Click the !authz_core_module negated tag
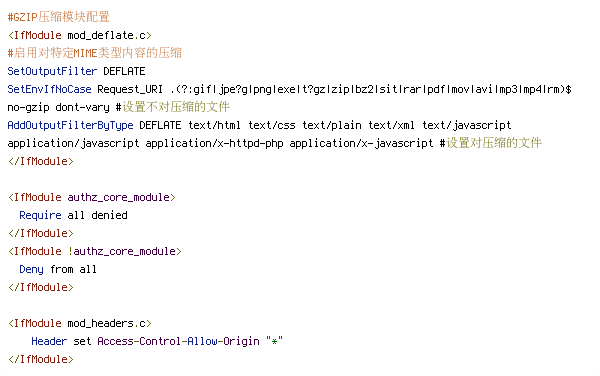The width and height of the screenshot is (600, 376). pos(124,251)
